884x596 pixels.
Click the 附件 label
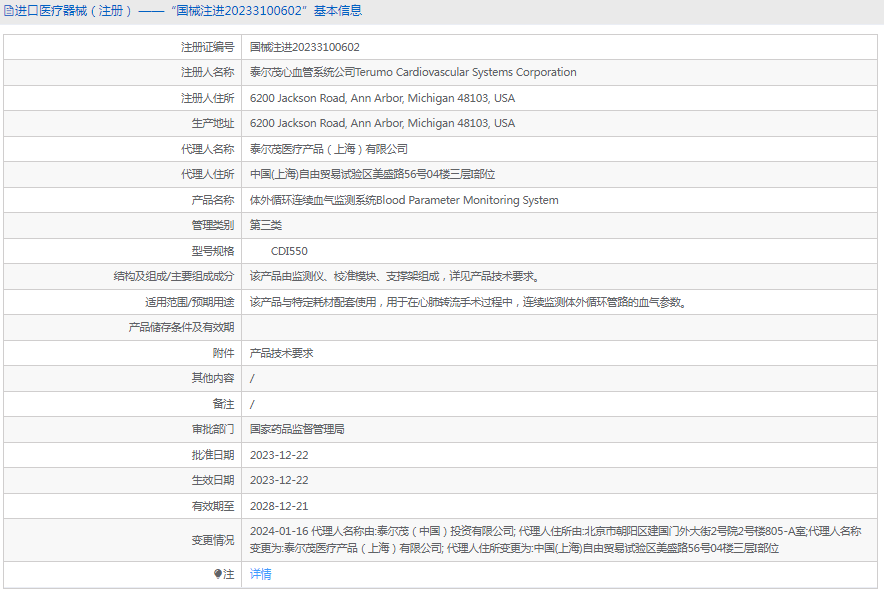point(223,353)
